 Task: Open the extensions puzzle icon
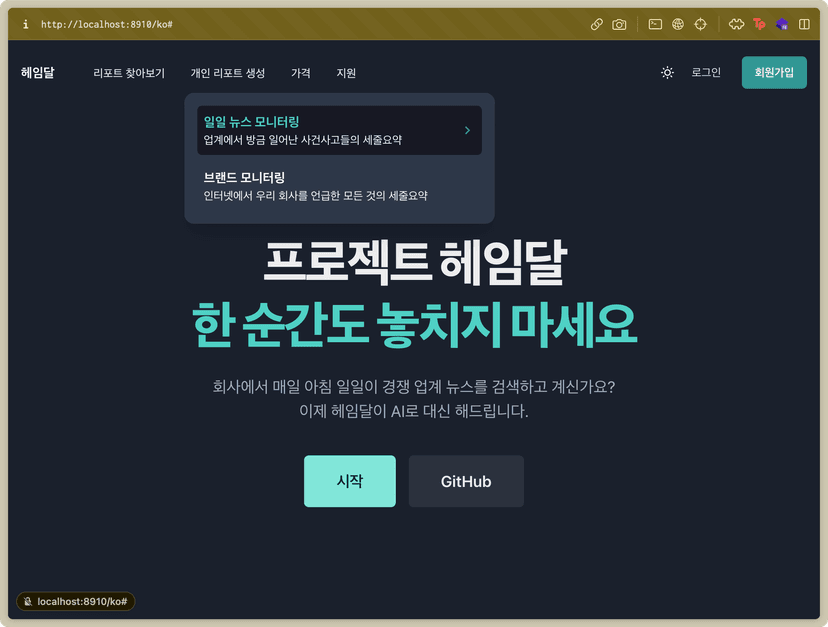[736, 24]
